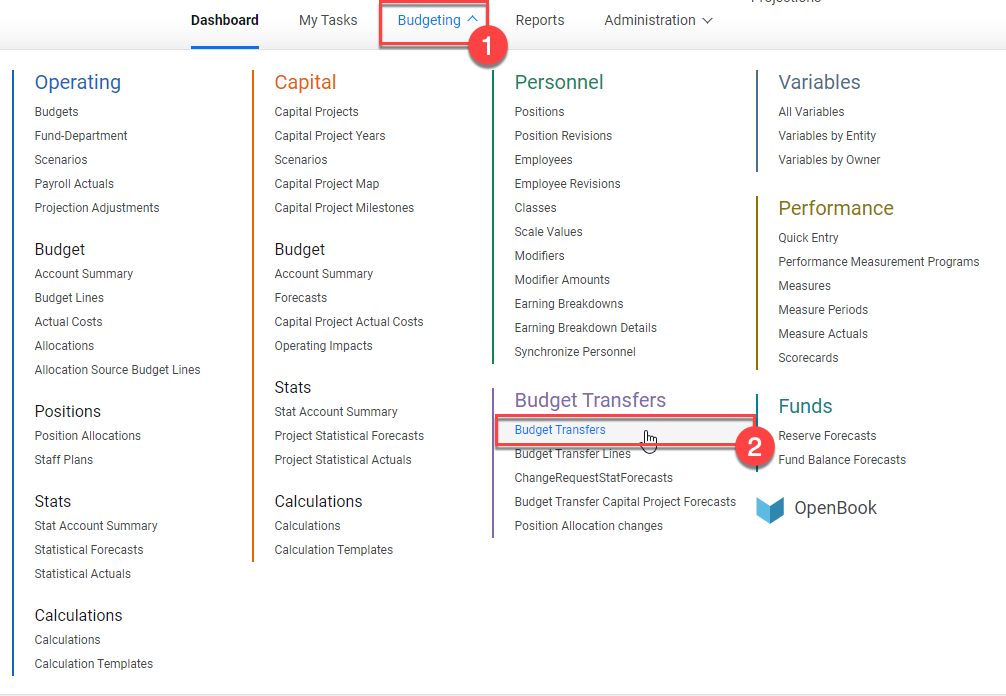1006x696 pixels.
Task: View Budget Transfer Capital Project Forecasts
Action: tap(625, 501)
